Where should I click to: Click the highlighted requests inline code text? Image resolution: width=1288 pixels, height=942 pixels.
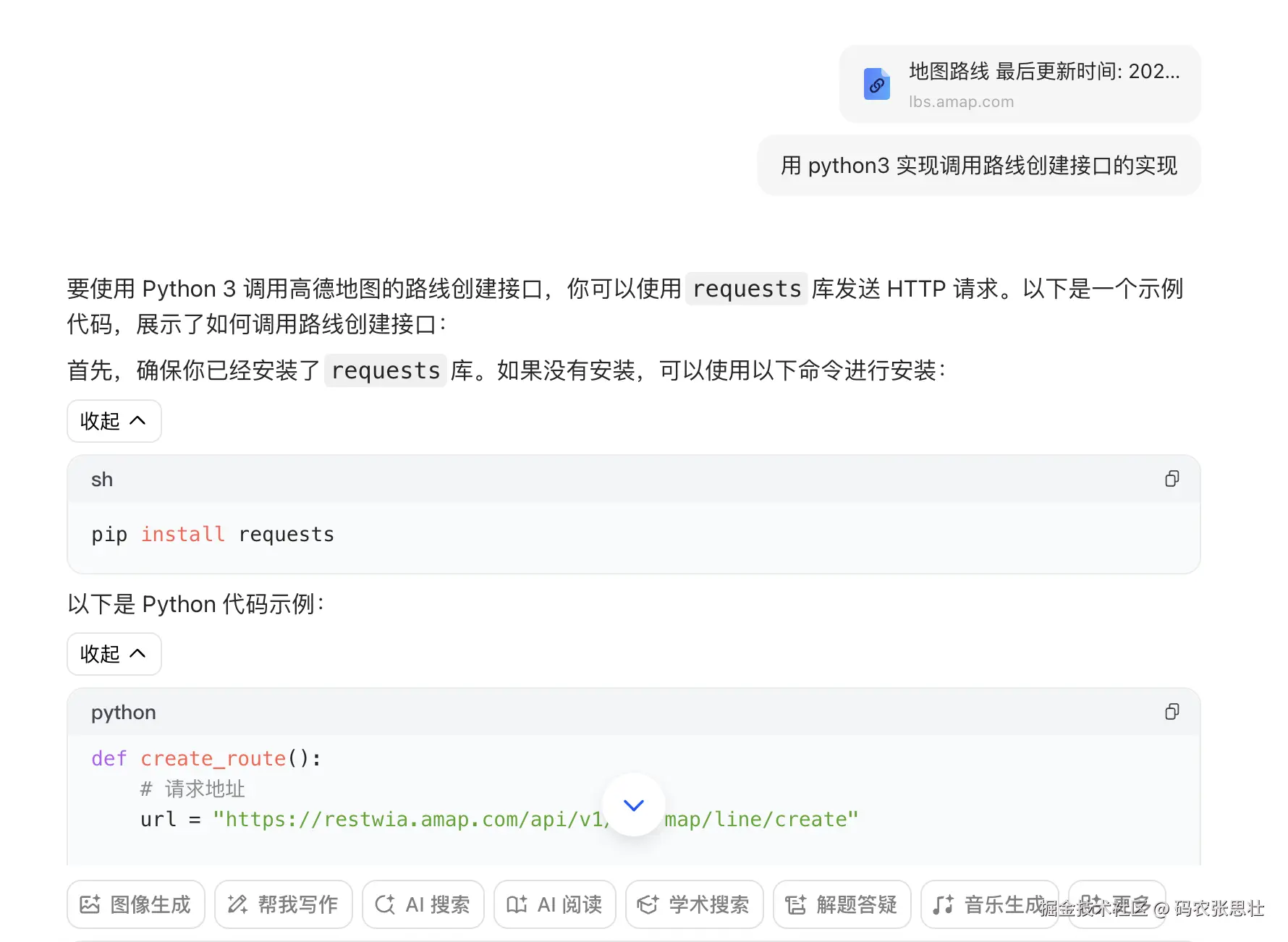pyautogui.click(x=747, y=289)
